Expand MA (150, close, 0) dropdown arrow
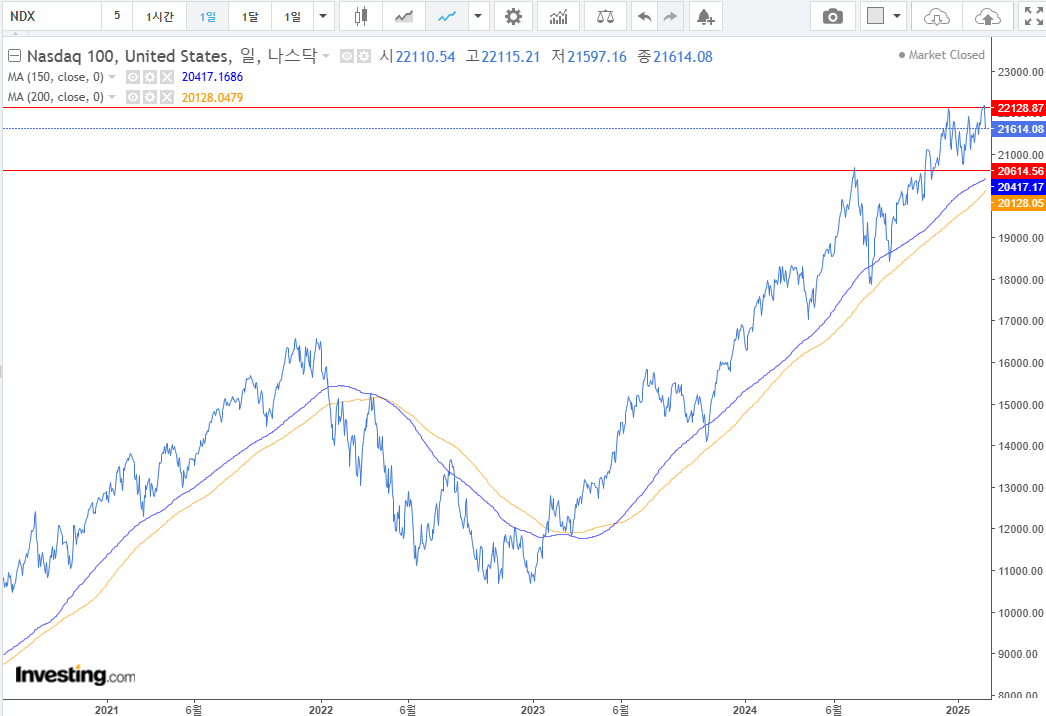Screen dimensions: 1046x716 pos(112,77)
